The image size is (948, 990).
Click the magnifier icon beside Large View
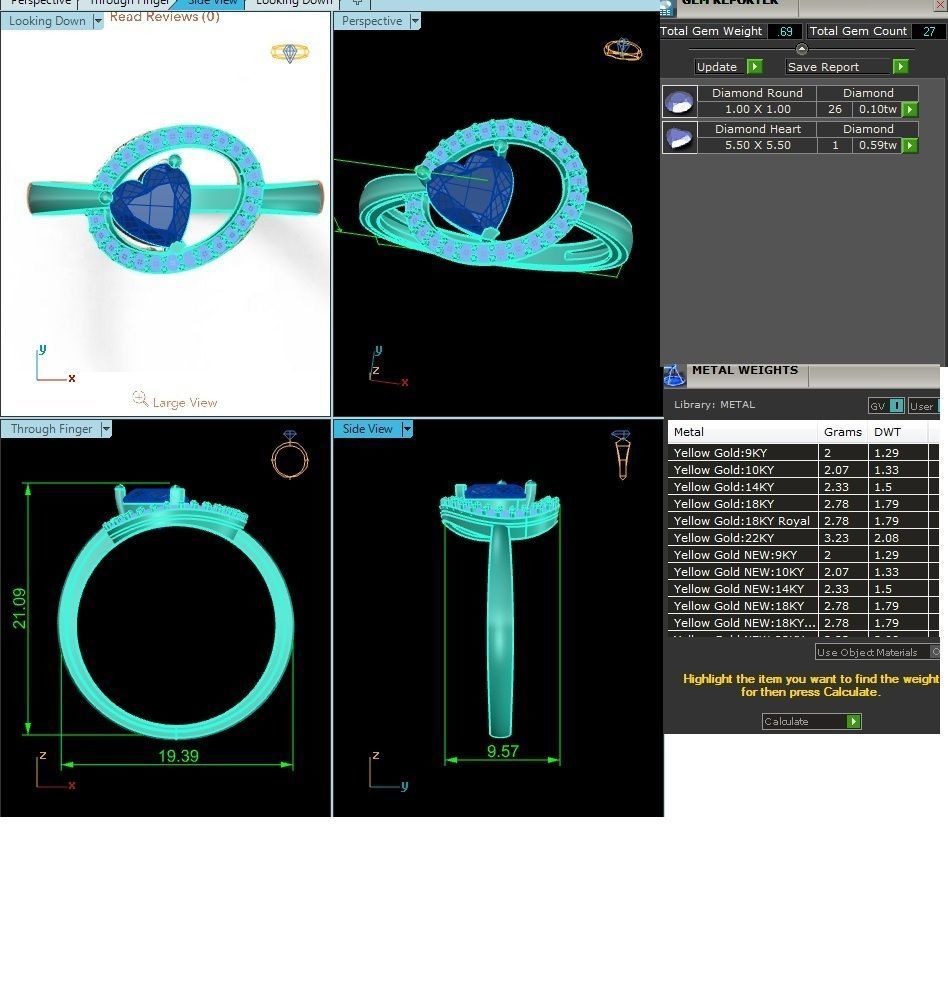(140, 398)
